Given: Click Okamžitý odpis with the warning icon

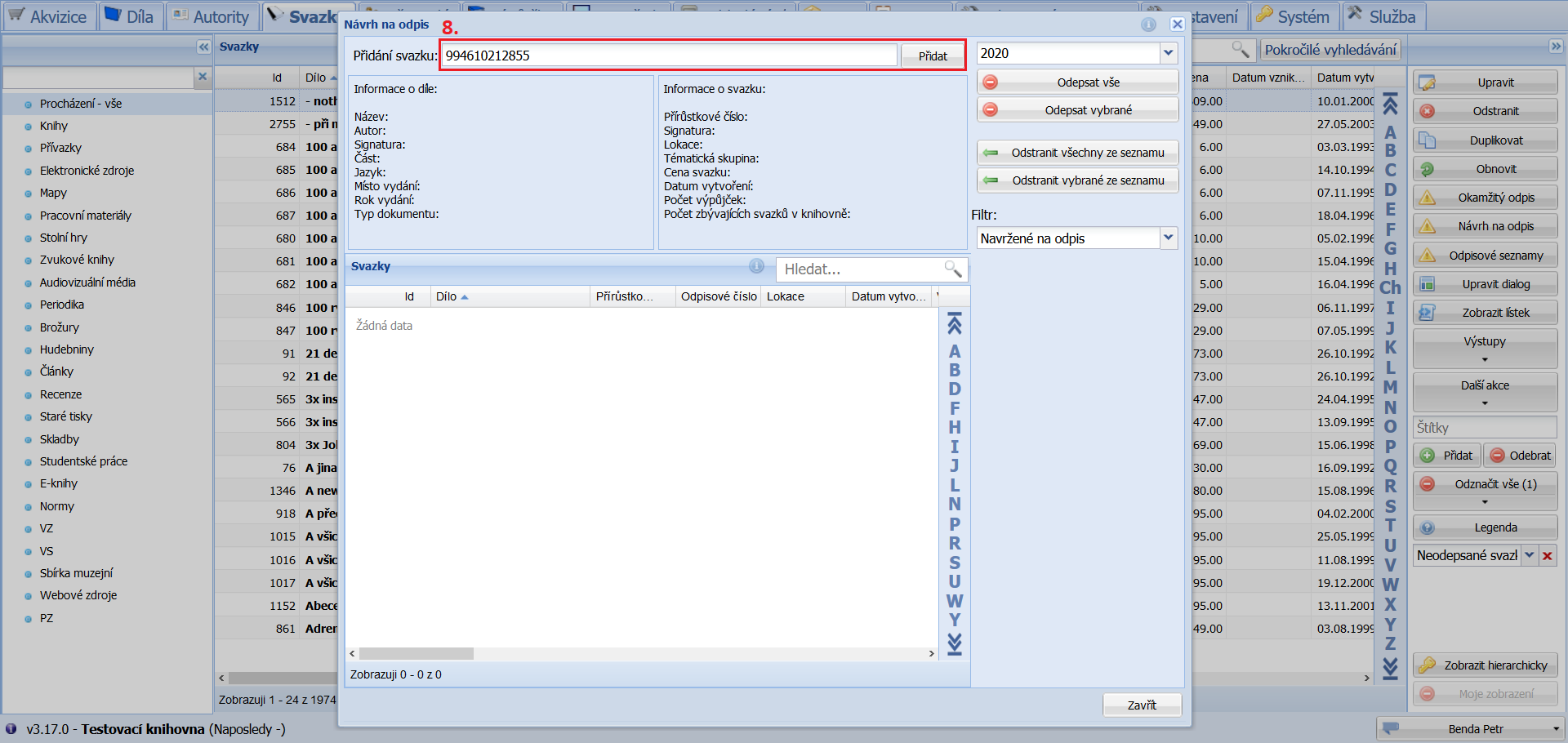Looking at the screenshot, I should click(1485, 198).
